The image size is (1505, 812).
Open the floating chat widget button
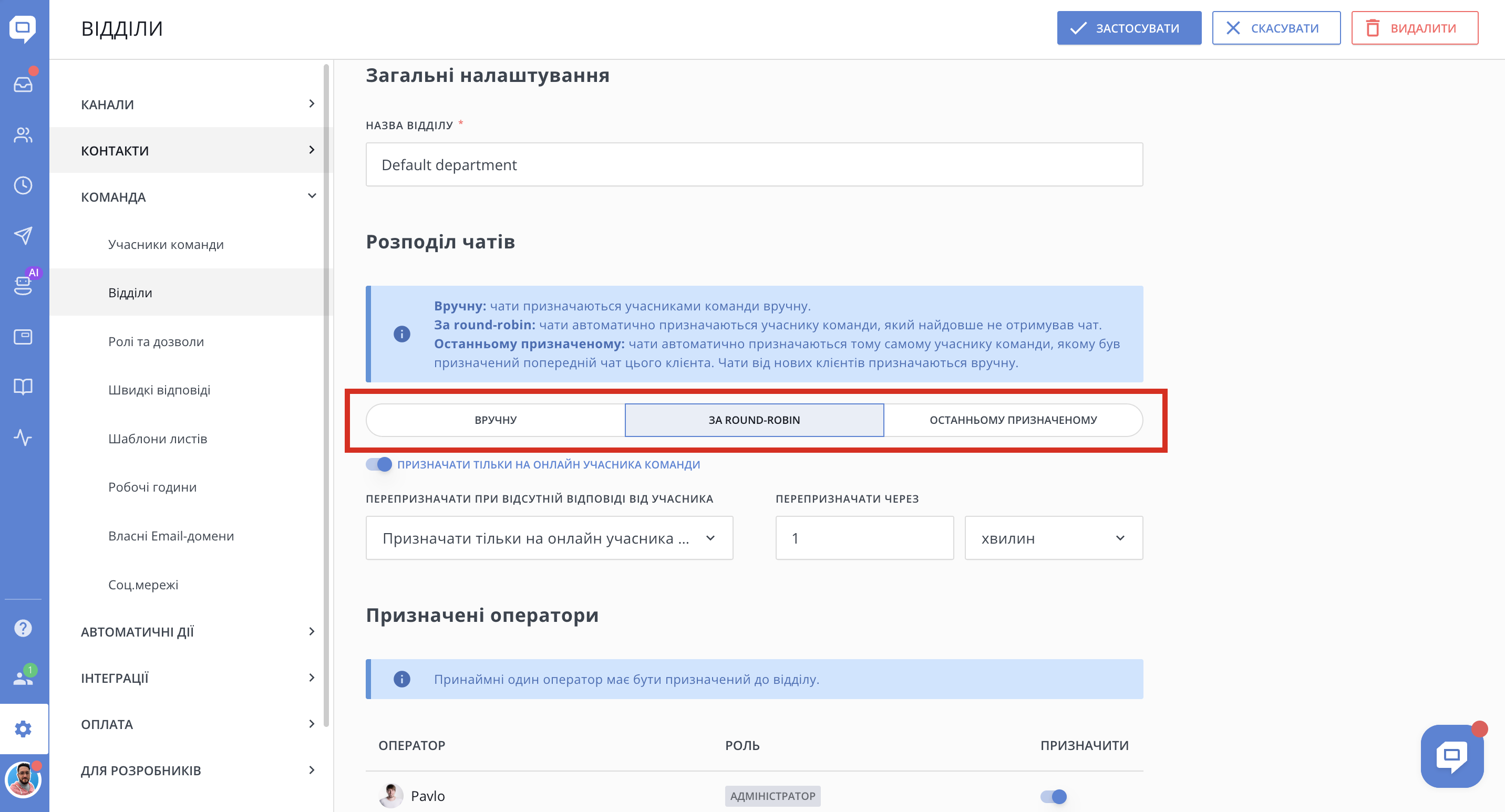pos(1452,756)
